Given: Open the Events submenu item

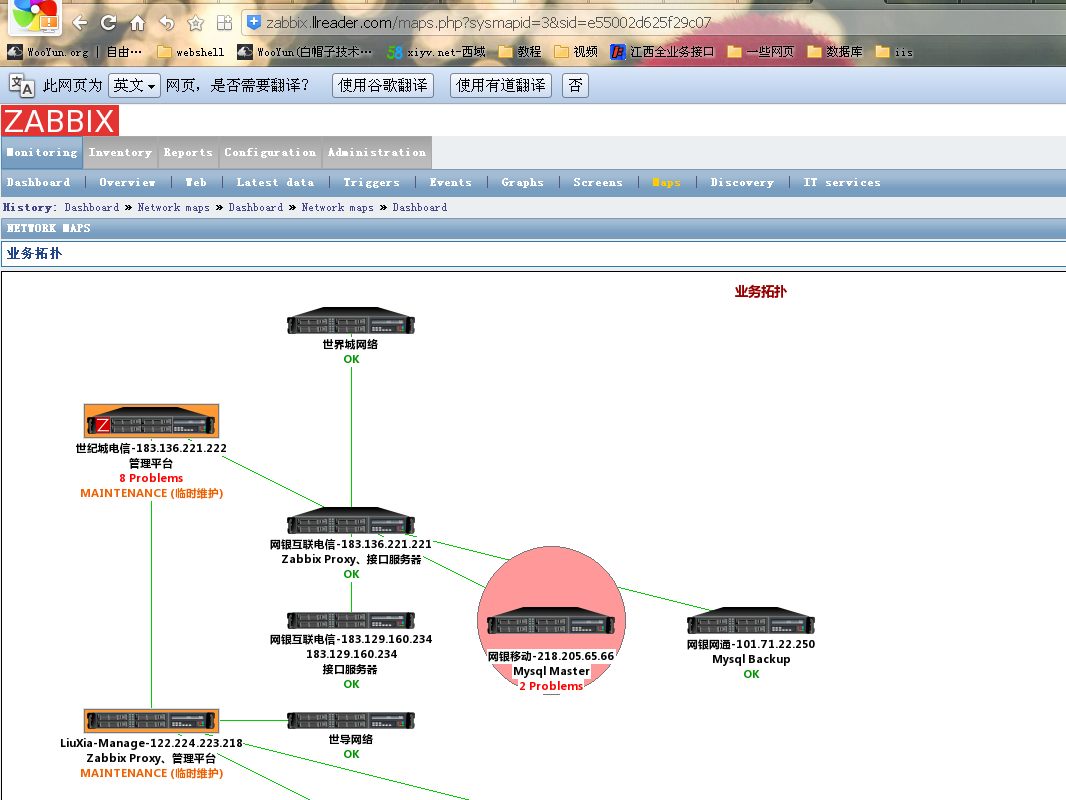Looking at the screenshot, I should pos(450,182).
